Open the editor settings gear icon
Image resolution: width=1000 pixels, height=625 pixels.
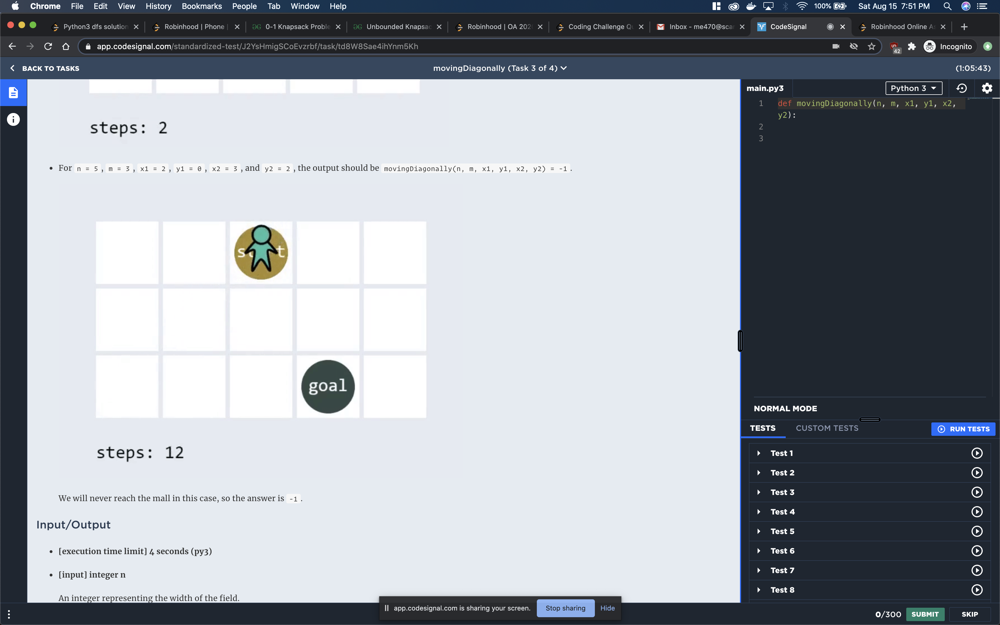(x=987, y=88)
